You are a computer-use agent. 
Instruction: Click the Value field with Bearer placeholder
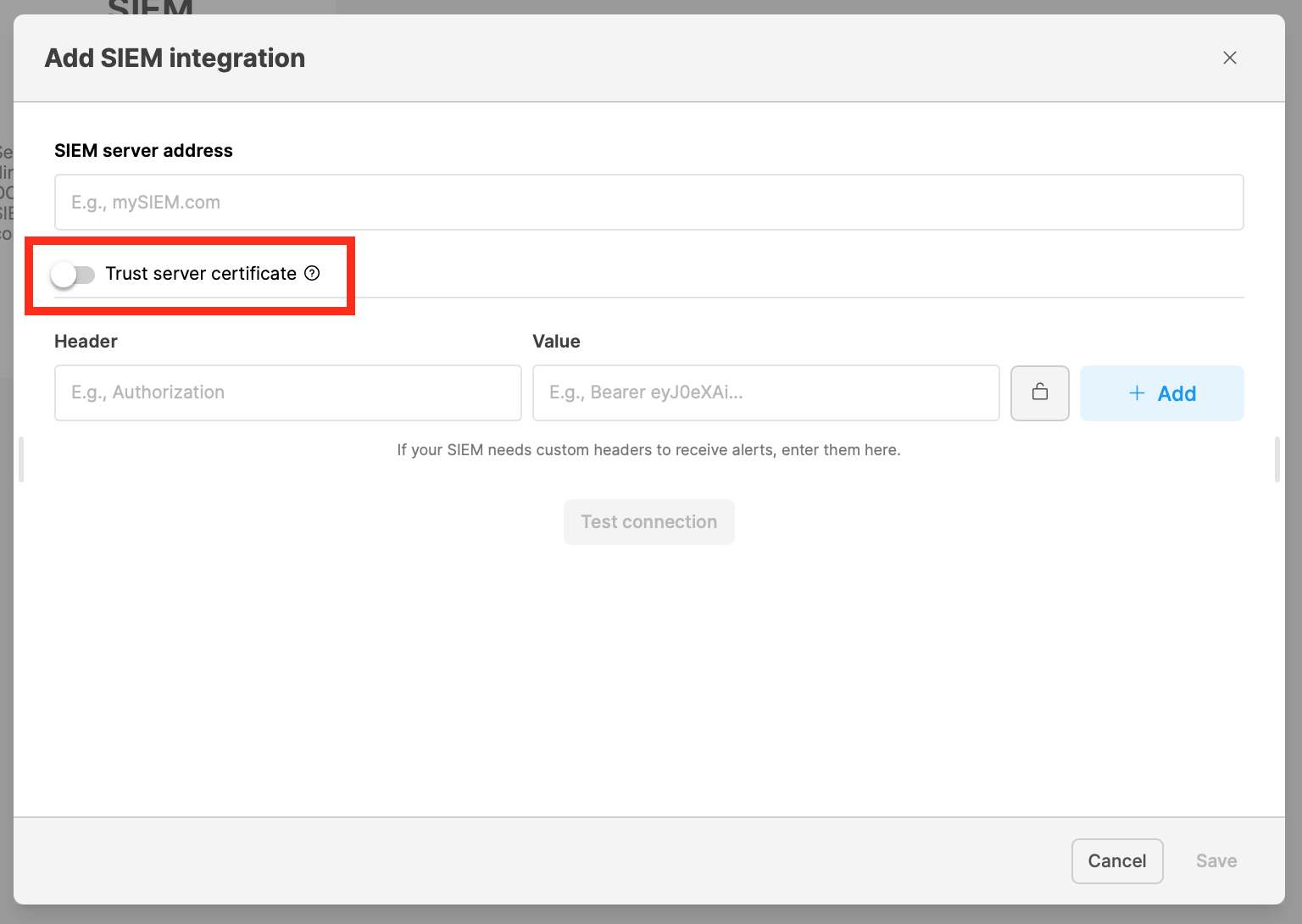765,392
